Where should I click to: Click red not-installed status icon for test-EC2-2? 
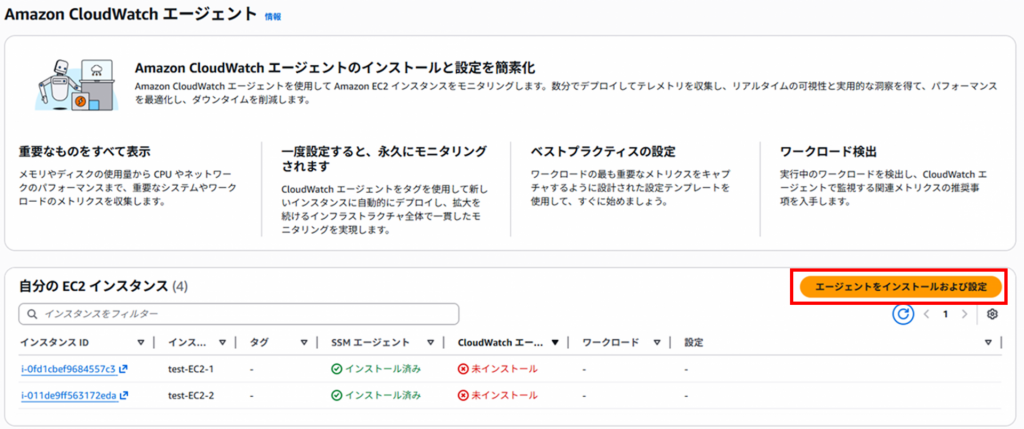[x=463, y=395]
